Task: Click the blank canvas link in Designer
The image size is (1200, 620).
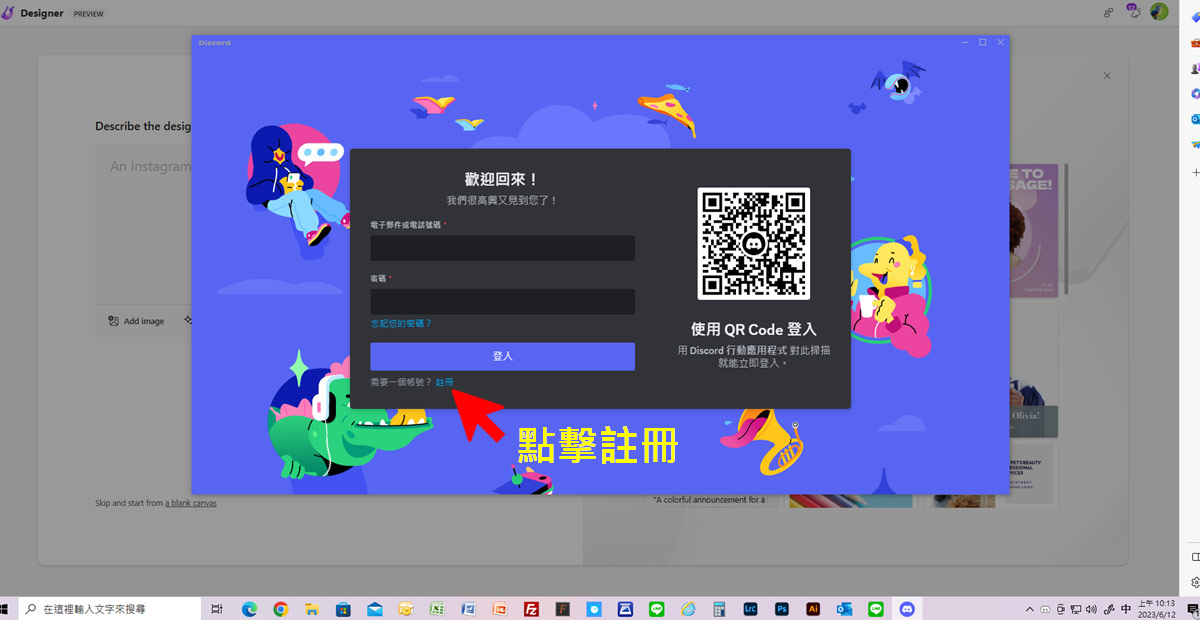Action: click(x=190, y=503)
